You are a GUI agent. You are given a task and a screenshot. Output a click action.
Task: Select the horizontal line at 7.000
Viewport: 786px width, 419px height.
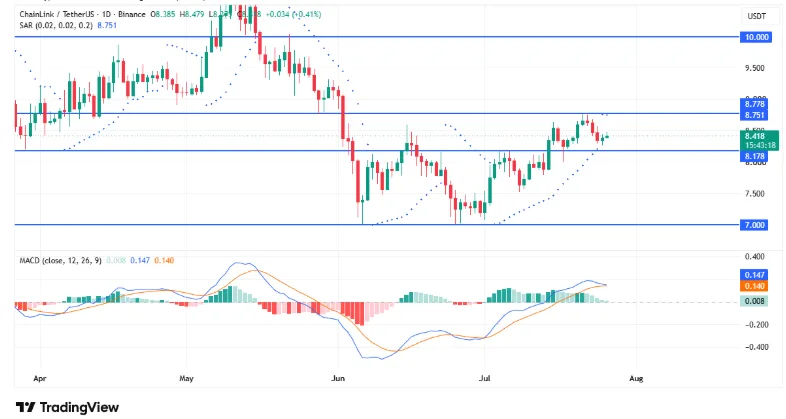tap(377, 225)
